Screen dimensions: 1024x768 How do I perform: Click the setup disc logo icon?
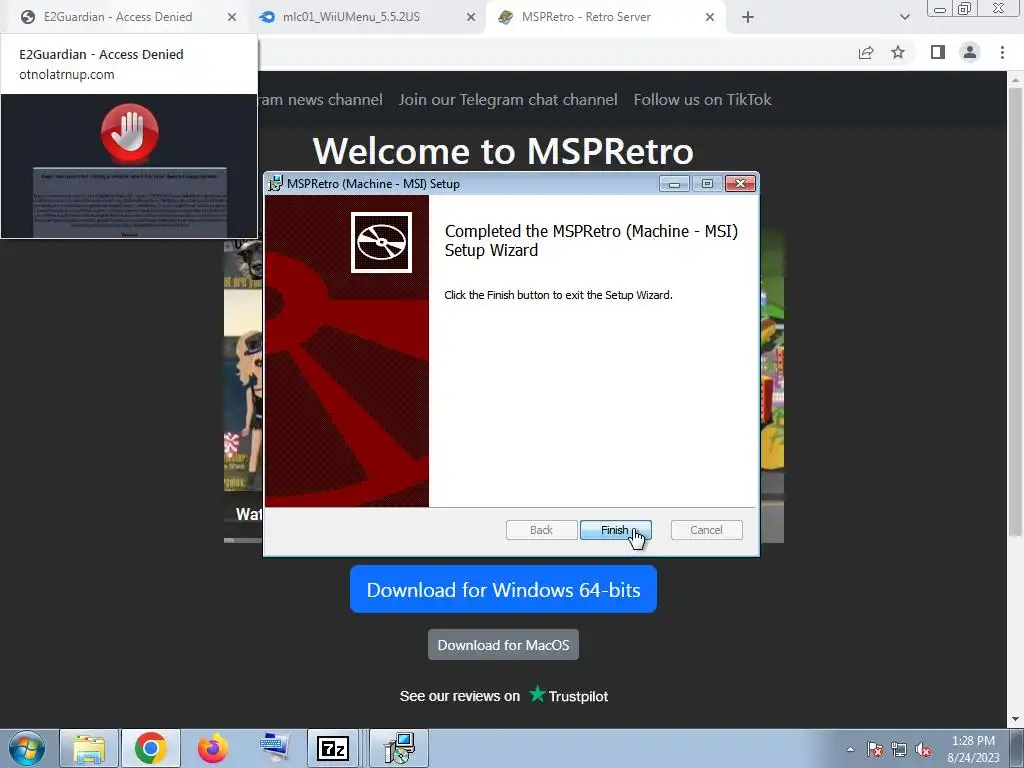pyautogui.click(x=381, y=242)
